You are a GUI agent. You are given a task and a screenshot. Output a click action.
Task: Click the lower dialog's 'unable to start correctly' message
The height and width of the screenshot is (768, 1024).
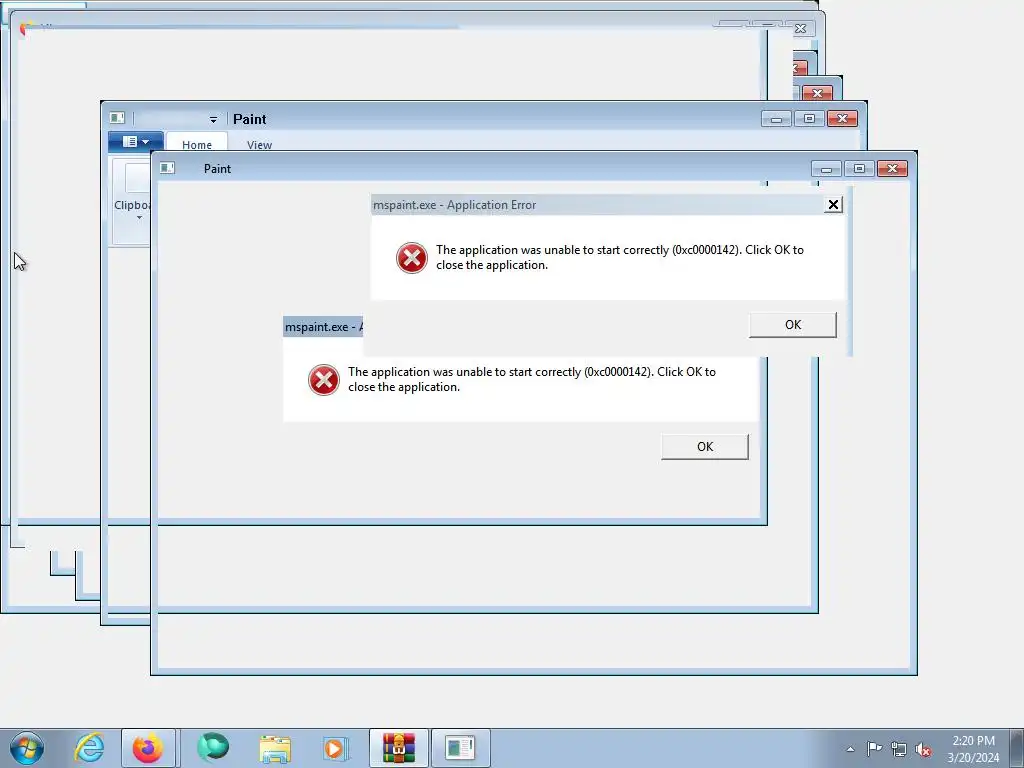pyautogui.click(x=532, y=379)
